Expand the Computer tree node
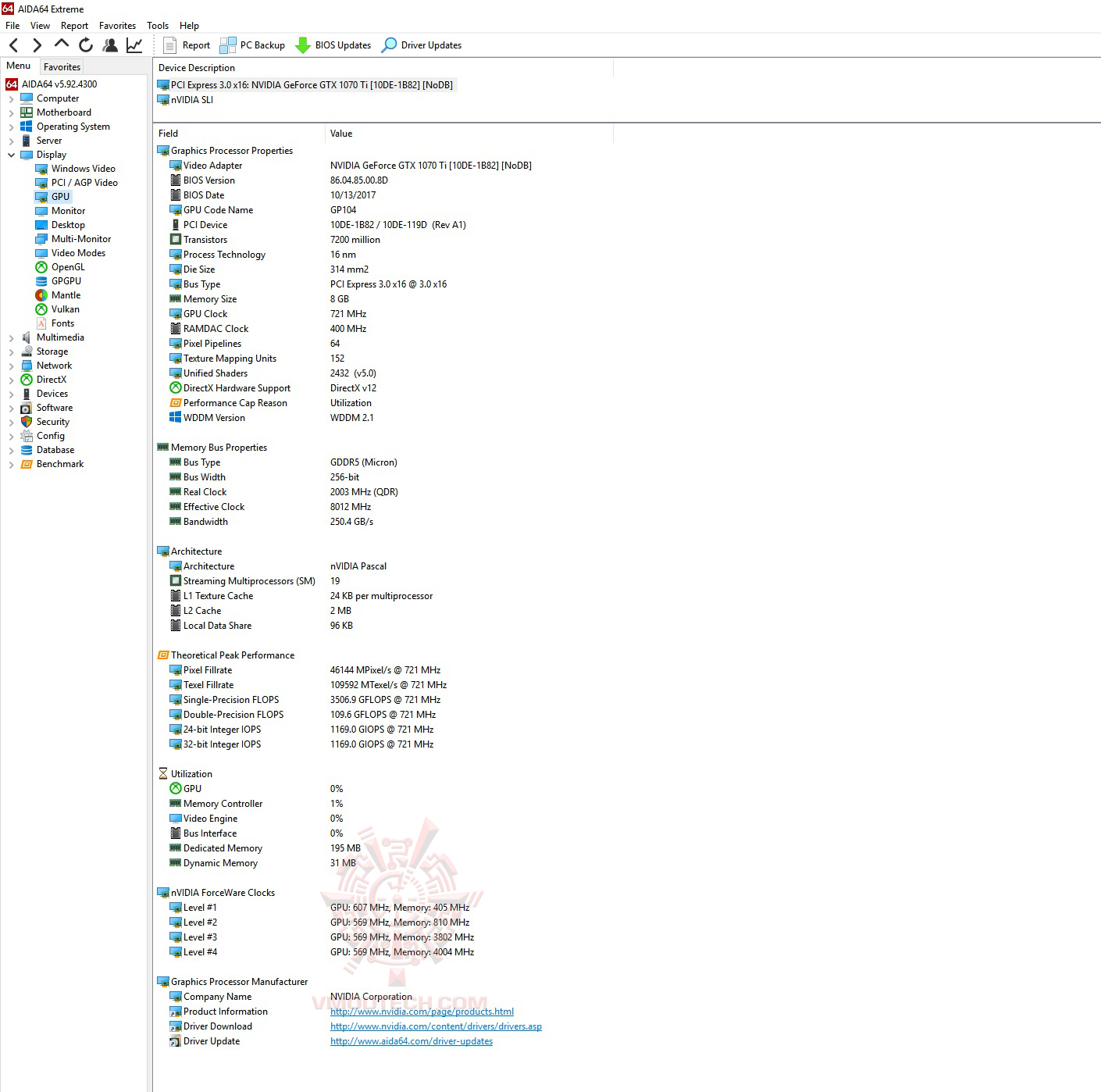Viewport: 1101px width, 1092px height. 11,99
